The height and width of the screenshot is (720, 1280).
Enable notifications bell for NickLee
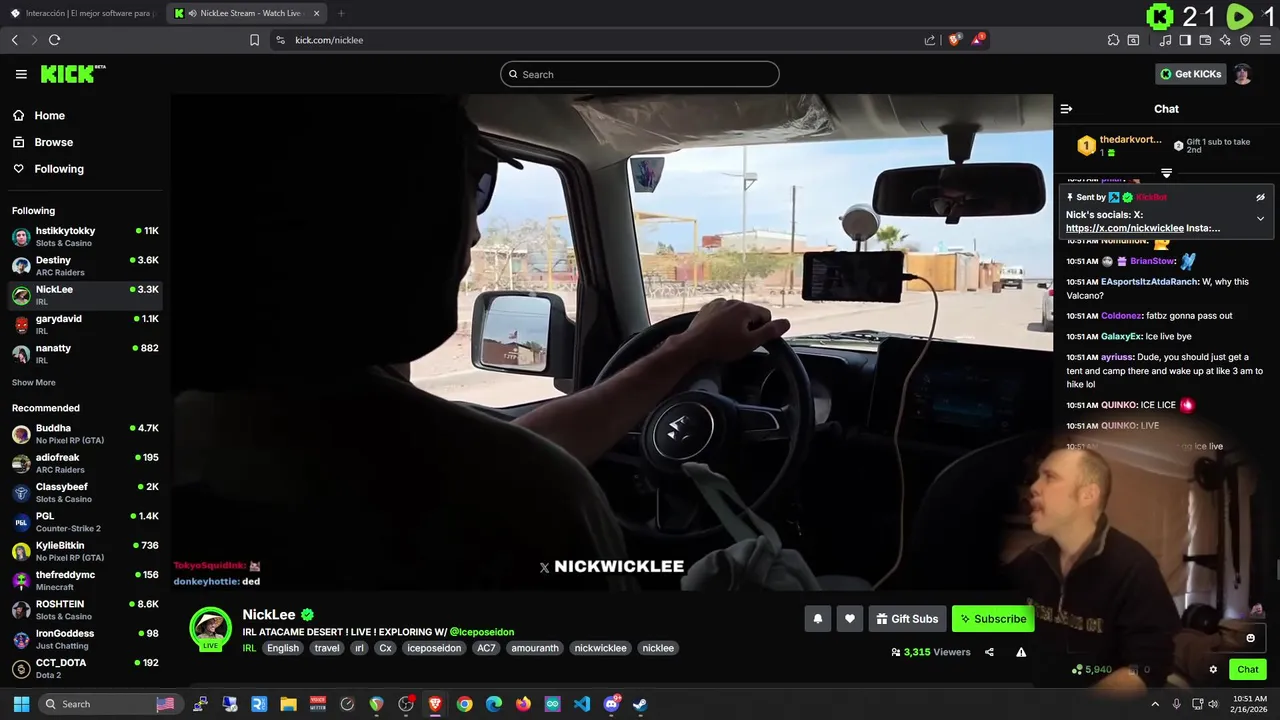[x=817, y=619]
